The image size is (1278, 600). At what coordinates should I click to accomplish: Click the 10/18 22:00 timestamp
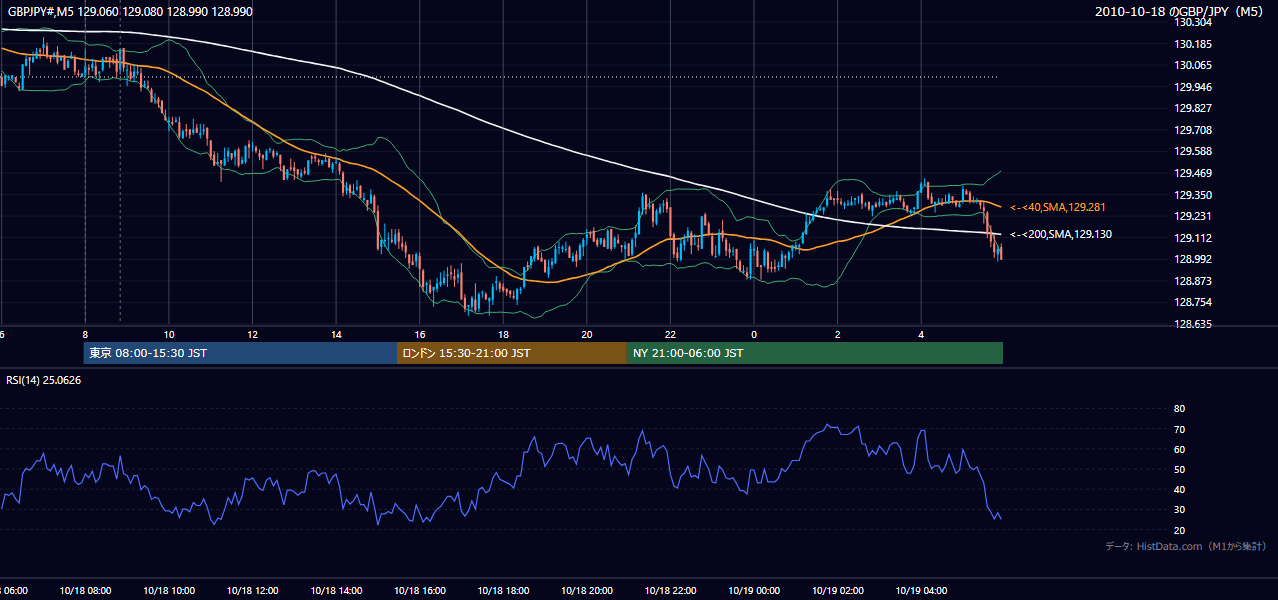670,591
